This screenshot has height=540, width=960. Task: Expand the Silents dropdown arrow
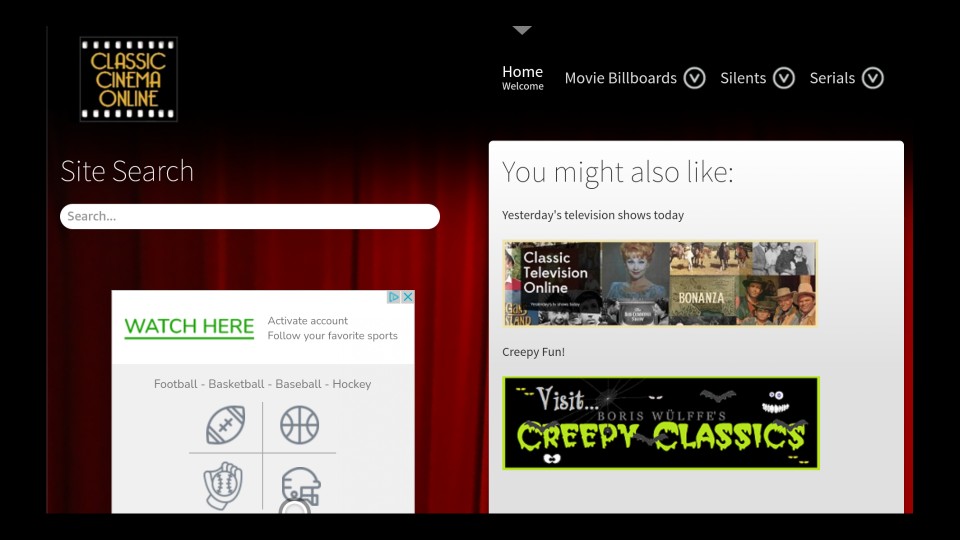(x=784, y=78)
